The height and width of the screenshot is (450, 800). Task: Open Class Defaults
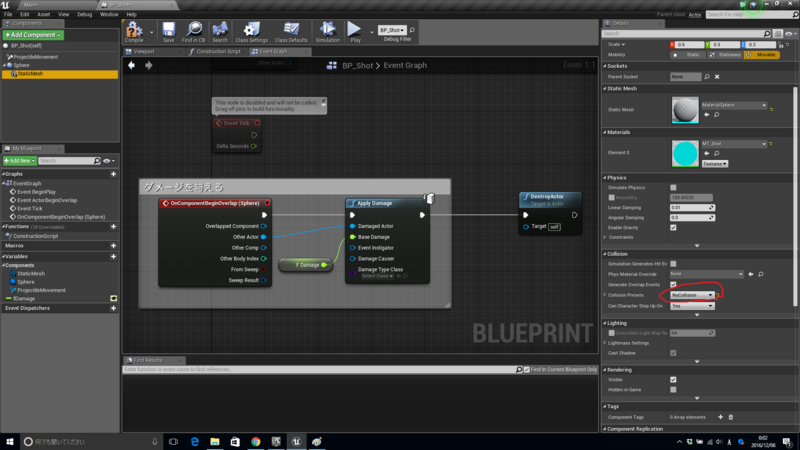(x=291, y=32)
